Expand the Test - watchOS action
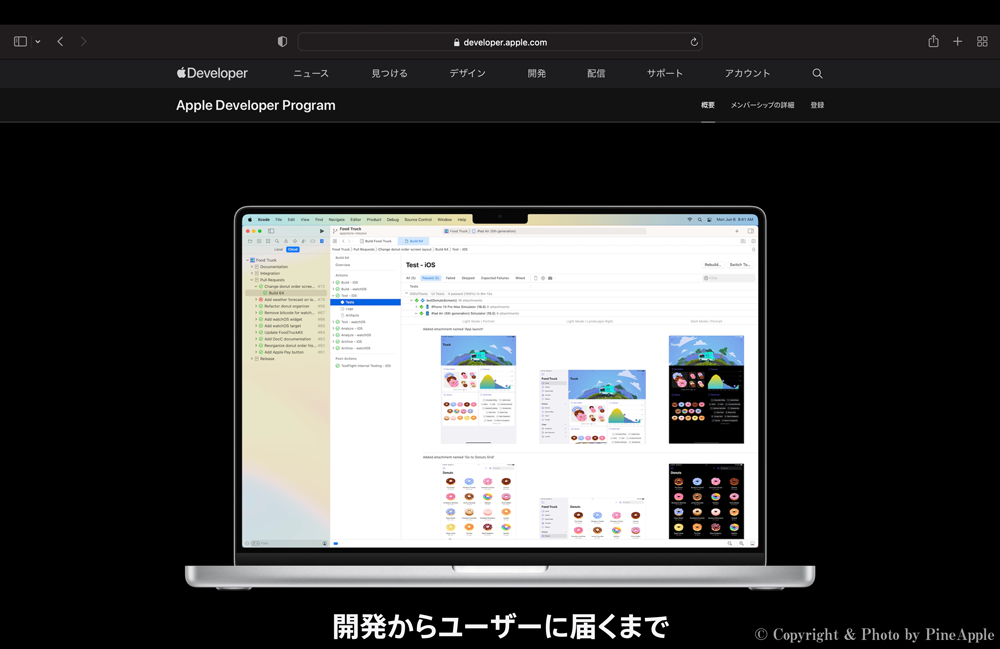The height and width of the screenshot is (649, 1000). click(333, 322)
